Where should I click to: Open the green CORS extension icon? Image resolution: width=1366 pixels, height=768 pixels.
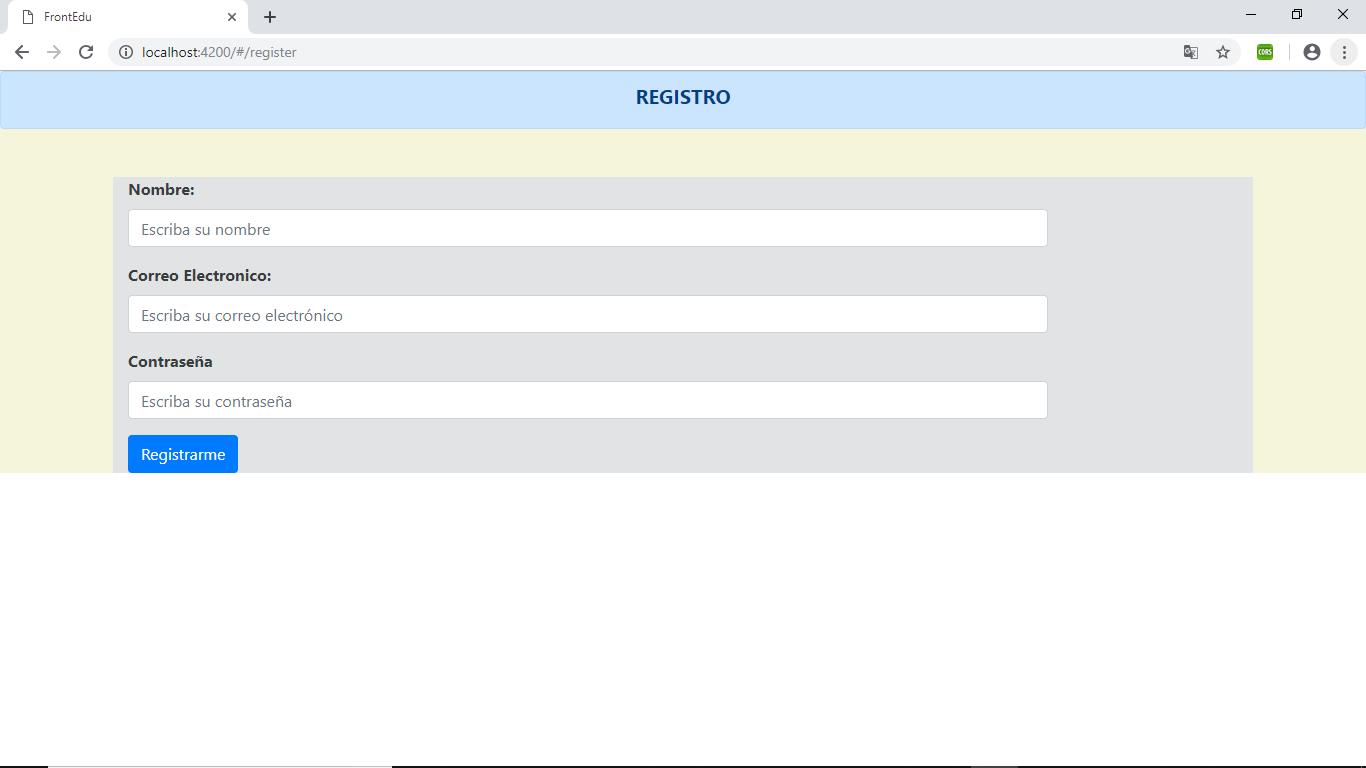click(1265, 52)
